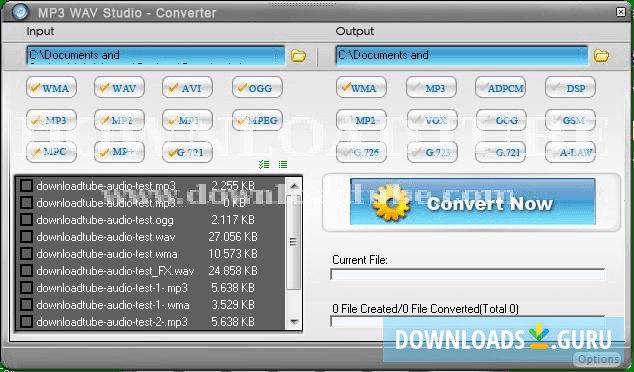Toggle WAV input format filter

coord(119,87)
